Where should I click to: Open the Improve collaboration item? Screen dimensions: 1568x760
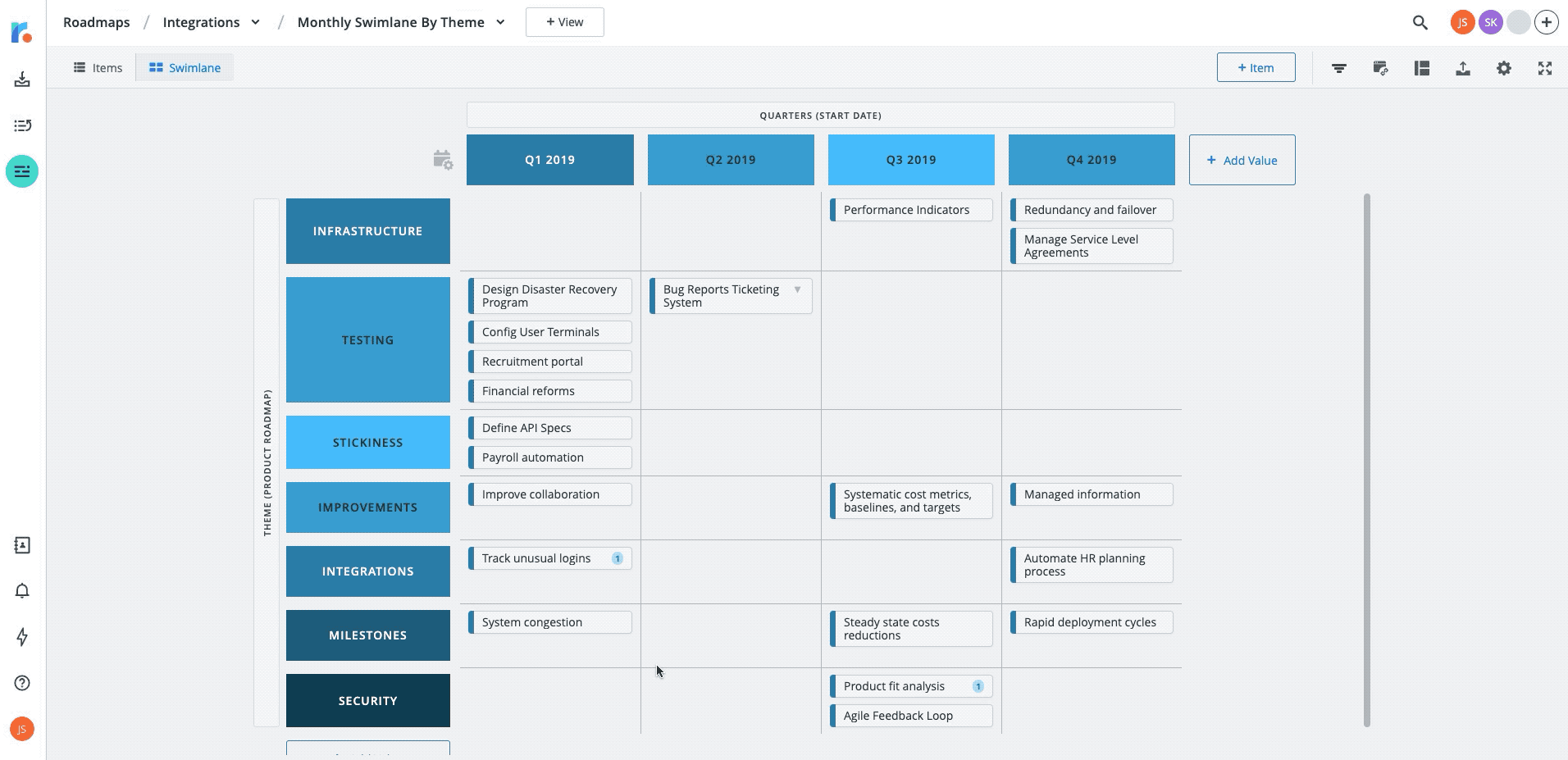(550, 494)
